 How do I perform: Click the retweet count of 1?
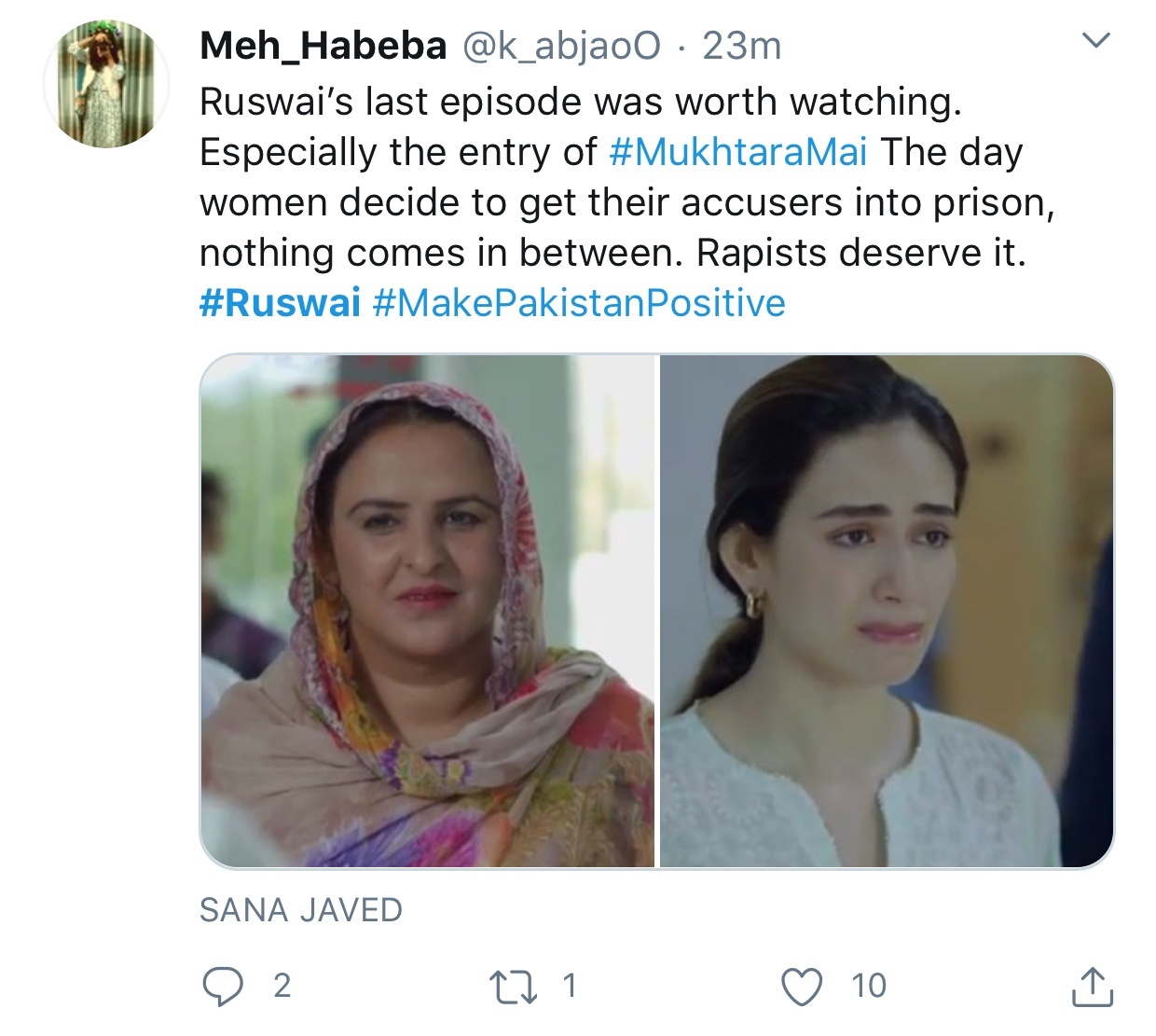coord(570,987)
